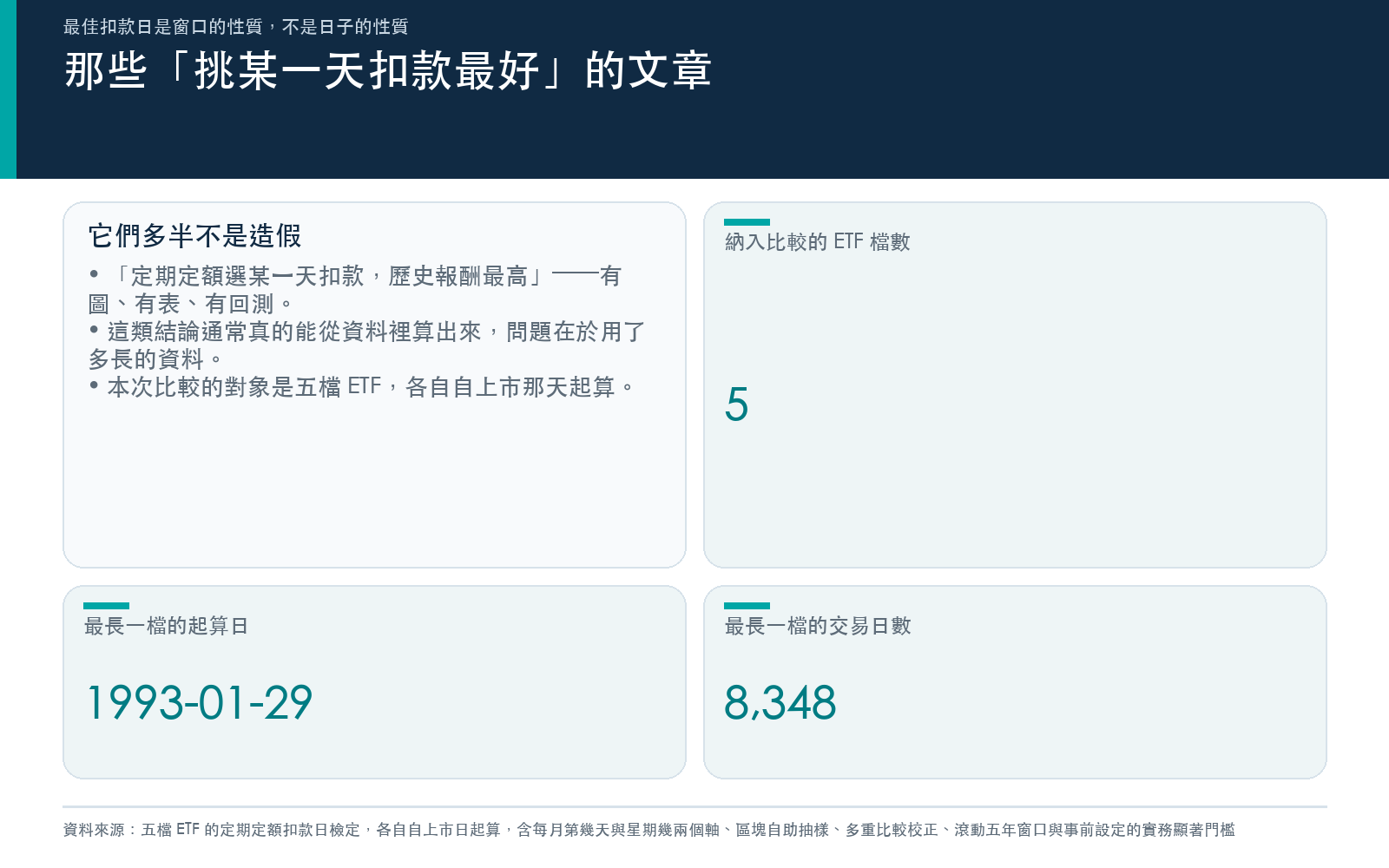This screenshot has height=868, width=1389.
Task: Click the heading 它們多半不是造假
Action: (195, 236)
